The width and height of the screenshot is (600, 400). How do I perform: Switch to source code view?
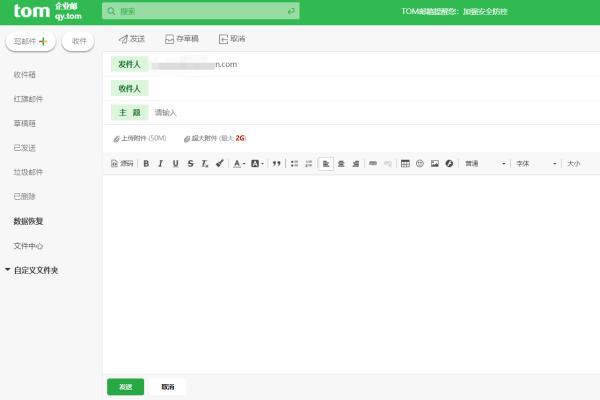pos(122,164)
